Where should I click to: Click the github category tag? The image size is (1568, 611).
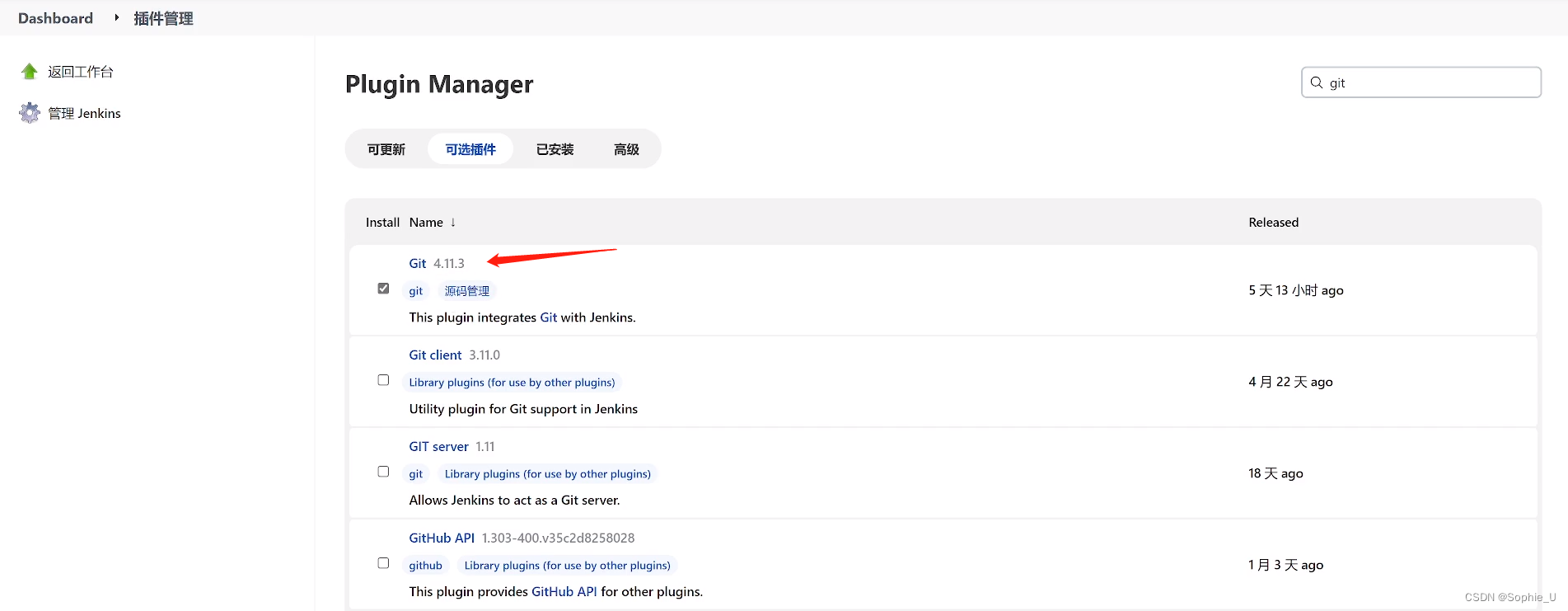[426, 566]
